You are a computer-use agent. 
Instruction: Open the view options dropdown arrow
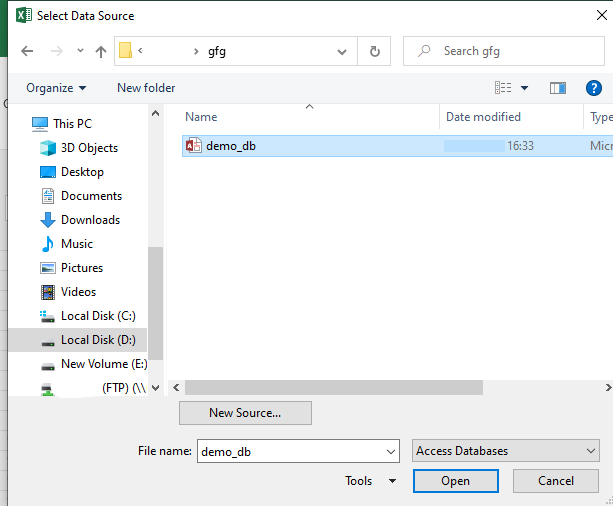pos(524,88)
